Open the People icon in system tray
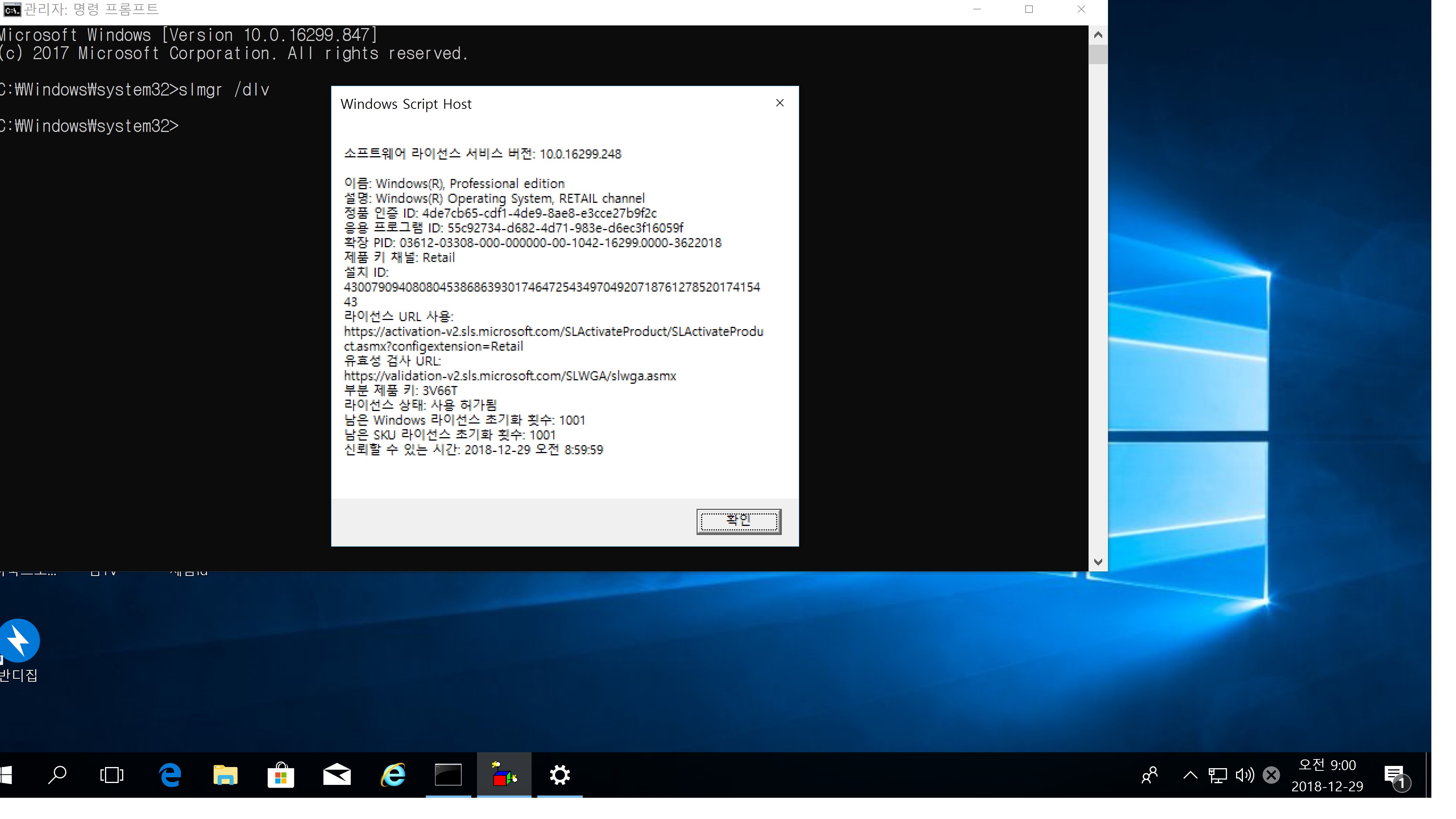This screenshot has height=819, width=1456. click(x=1150, y=774)
